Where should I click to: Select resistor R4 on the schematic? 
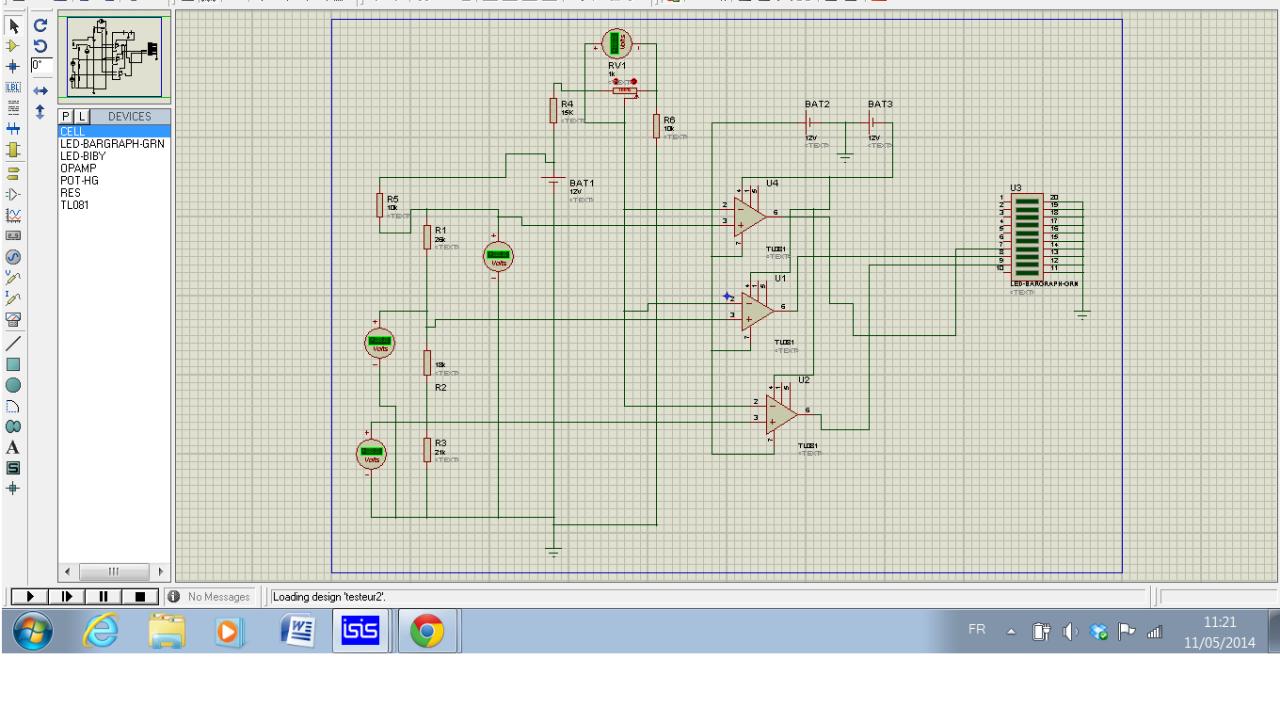(553, 110)
